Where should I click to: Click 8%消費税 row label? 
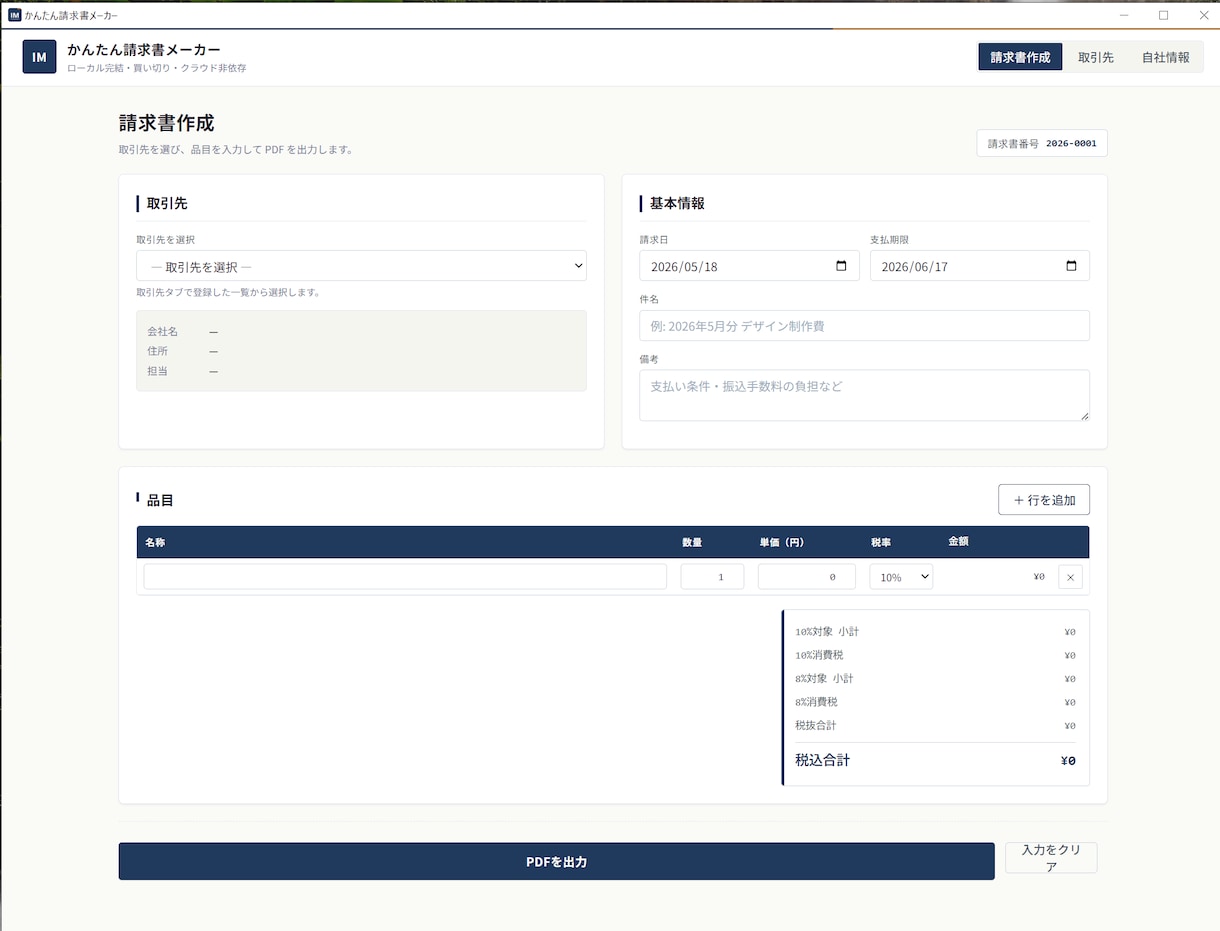(x=816, y=702)
